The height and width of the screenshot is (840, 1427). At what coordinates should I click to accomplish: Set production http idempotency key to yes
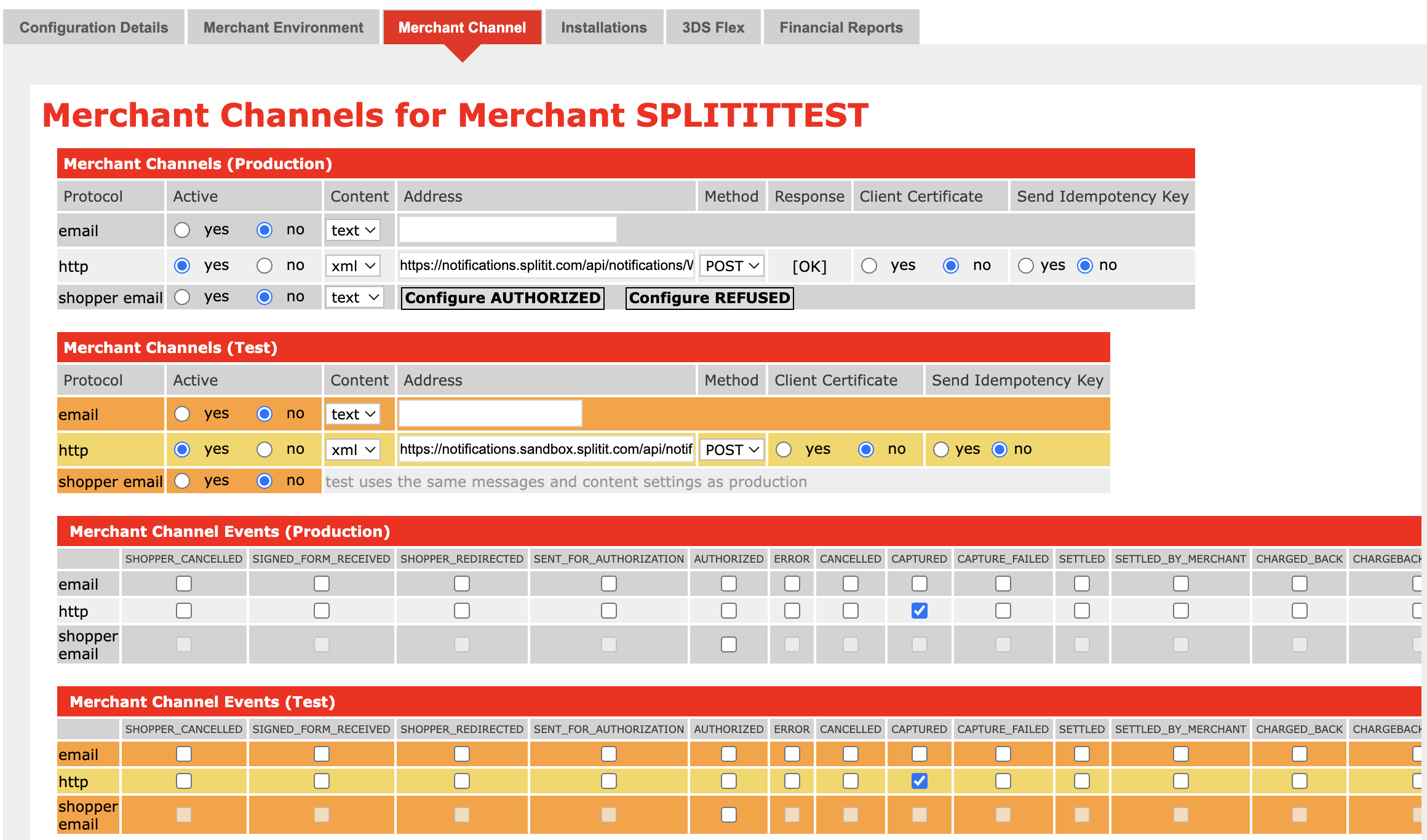pos(1026,266)
